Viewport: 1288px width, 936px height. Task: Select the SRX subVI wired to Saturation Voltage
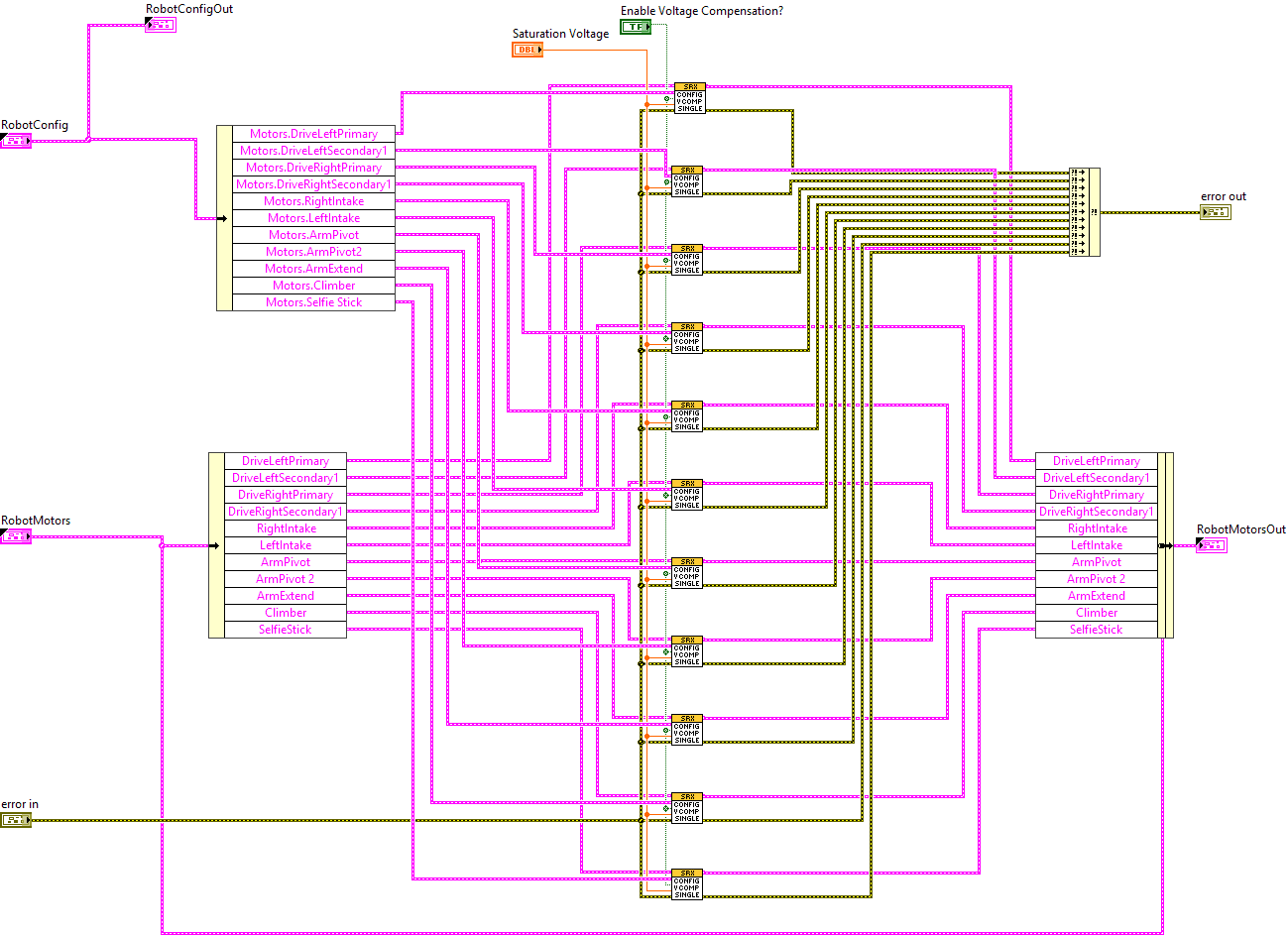pos(688,98)
